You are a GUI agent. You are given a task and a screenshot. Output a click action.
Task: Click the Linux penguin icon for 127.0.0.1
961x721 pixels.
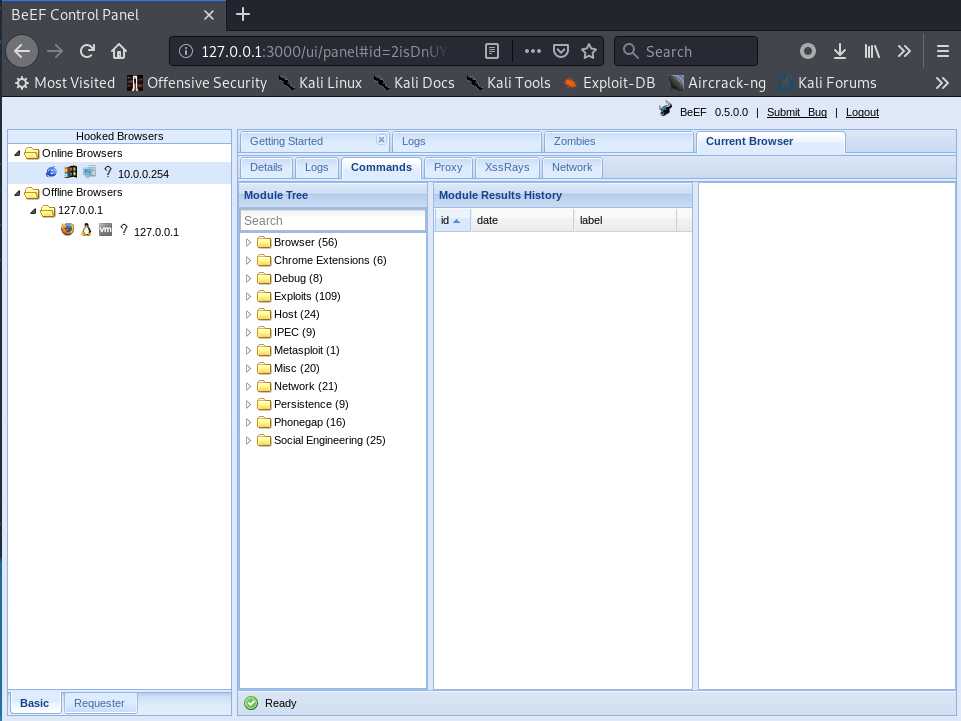[x=86, y=229]
